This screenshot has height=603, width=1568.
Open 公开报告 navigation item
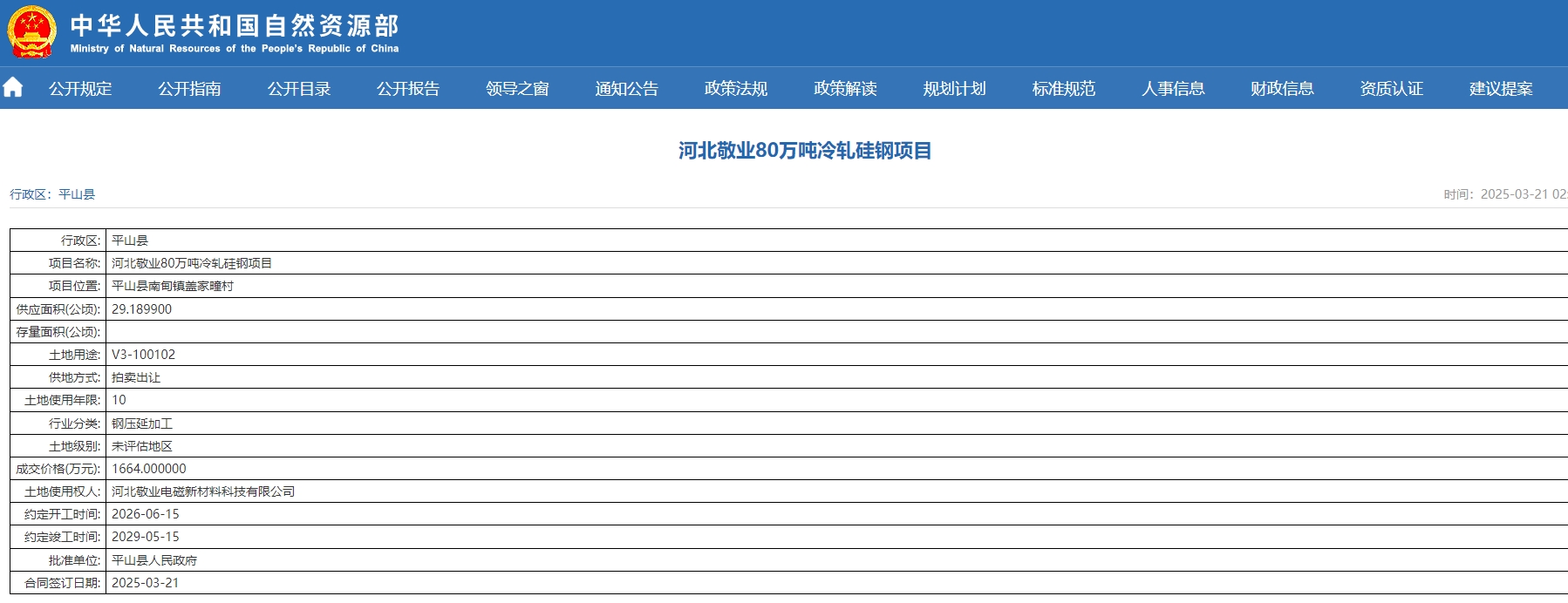pyautogui.click(x=408, y=89)
